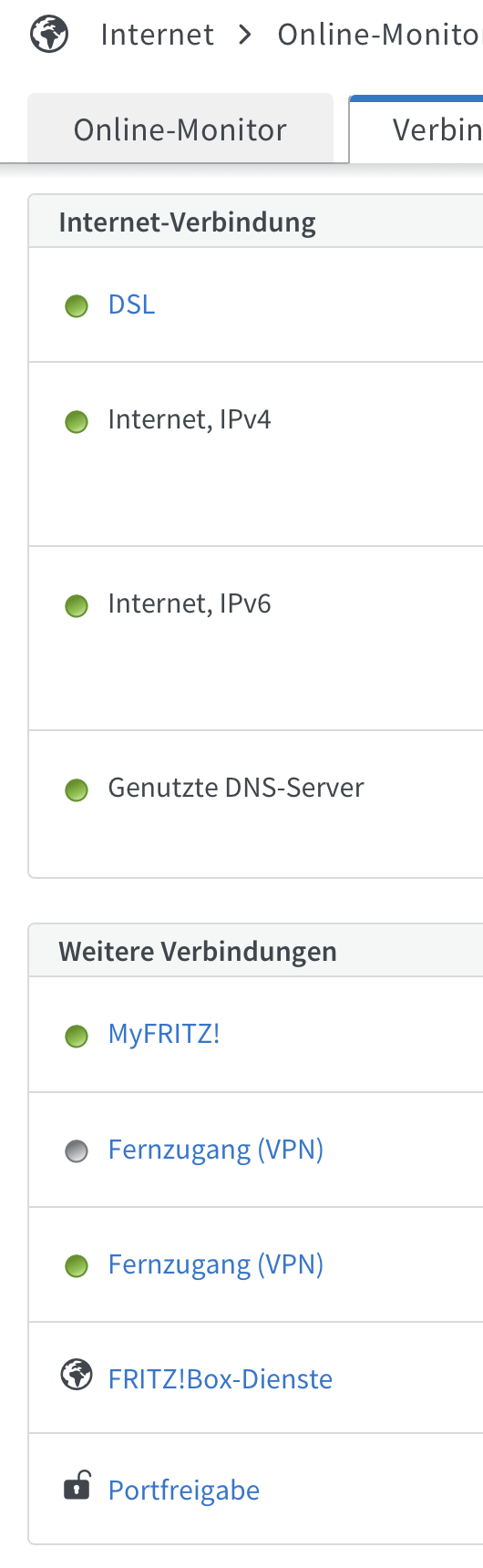Select the Verbindungen tab
This screenshot has height=1568, width=483.
pyautogui.click(x=416, y=129)
